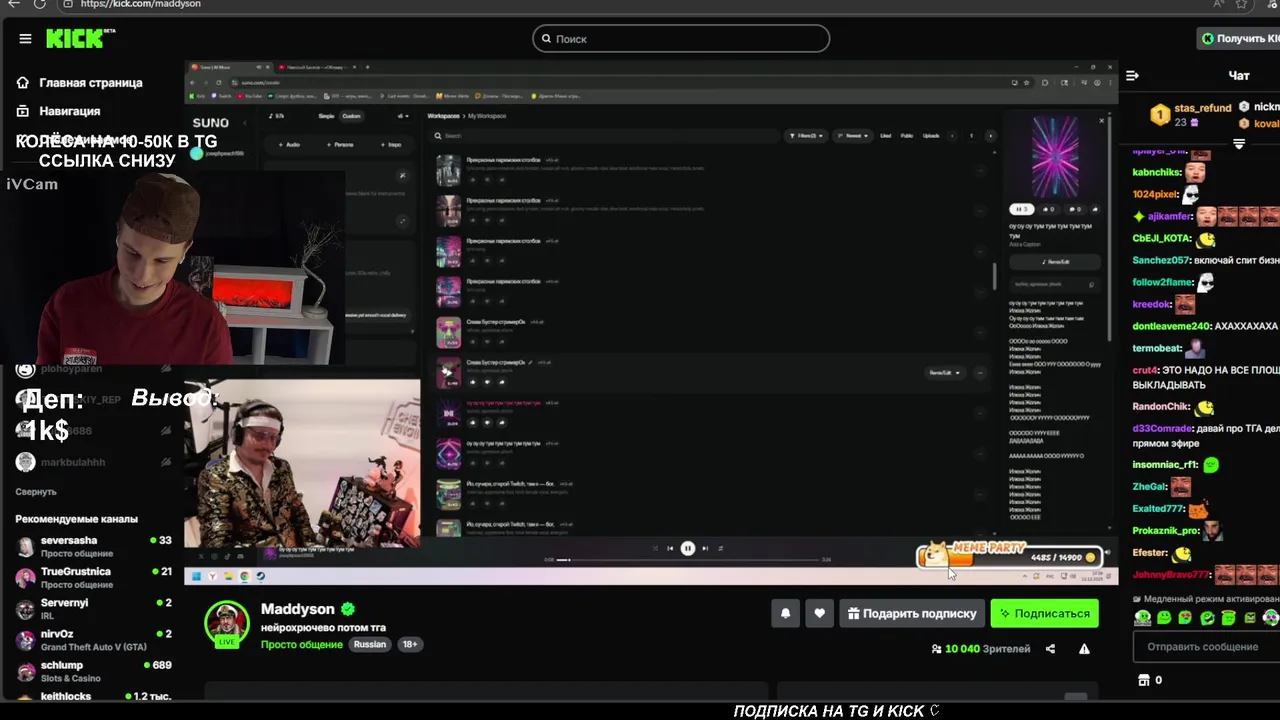Open the schlump Slots & Casino channel

94,670
